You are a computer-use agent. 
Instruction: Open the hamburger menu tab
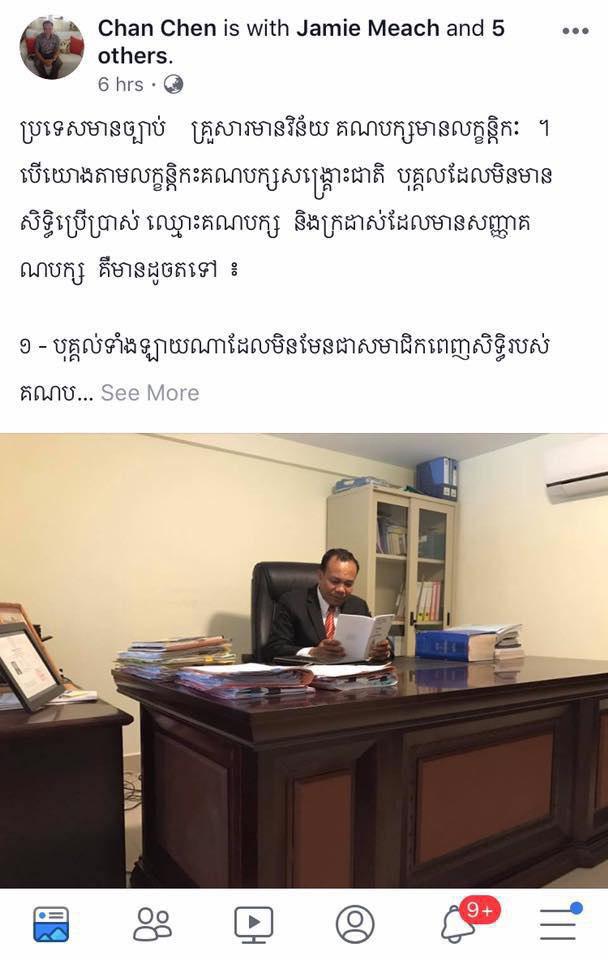pos(558,924)
